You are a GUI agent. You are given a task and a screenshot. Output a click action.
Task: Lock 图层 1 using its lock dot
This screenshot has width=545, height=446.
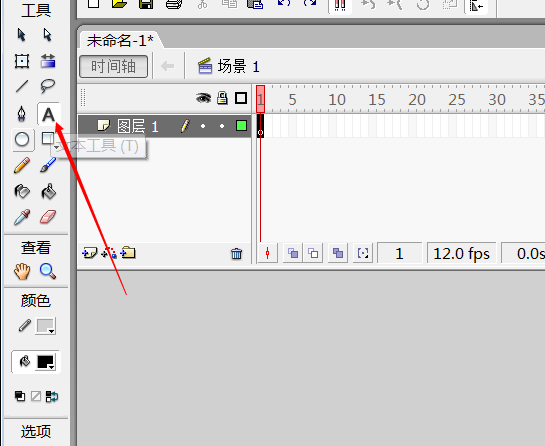point(222,126)
